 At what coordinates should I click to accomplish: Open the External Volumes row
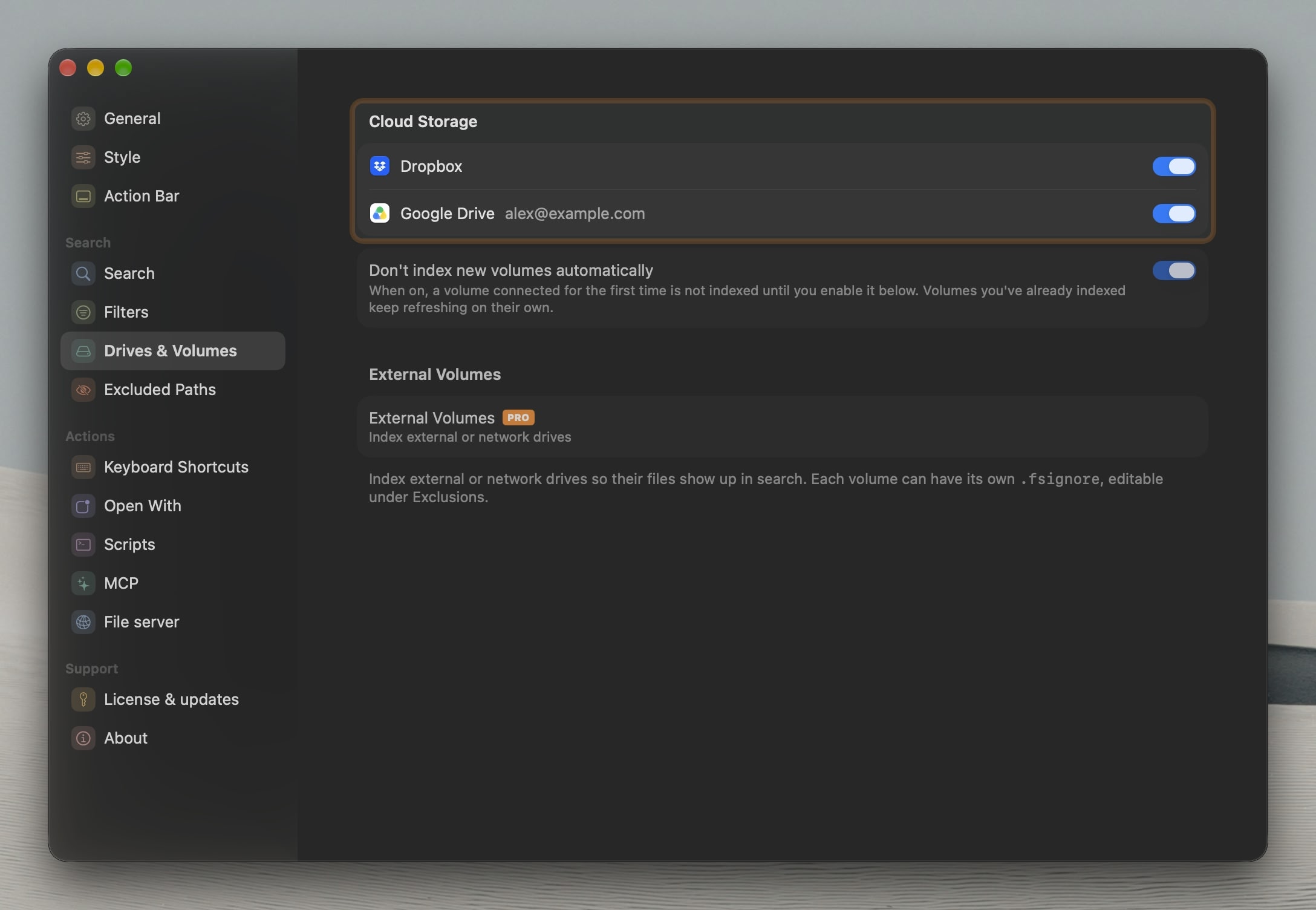click(x=782, y=427)
